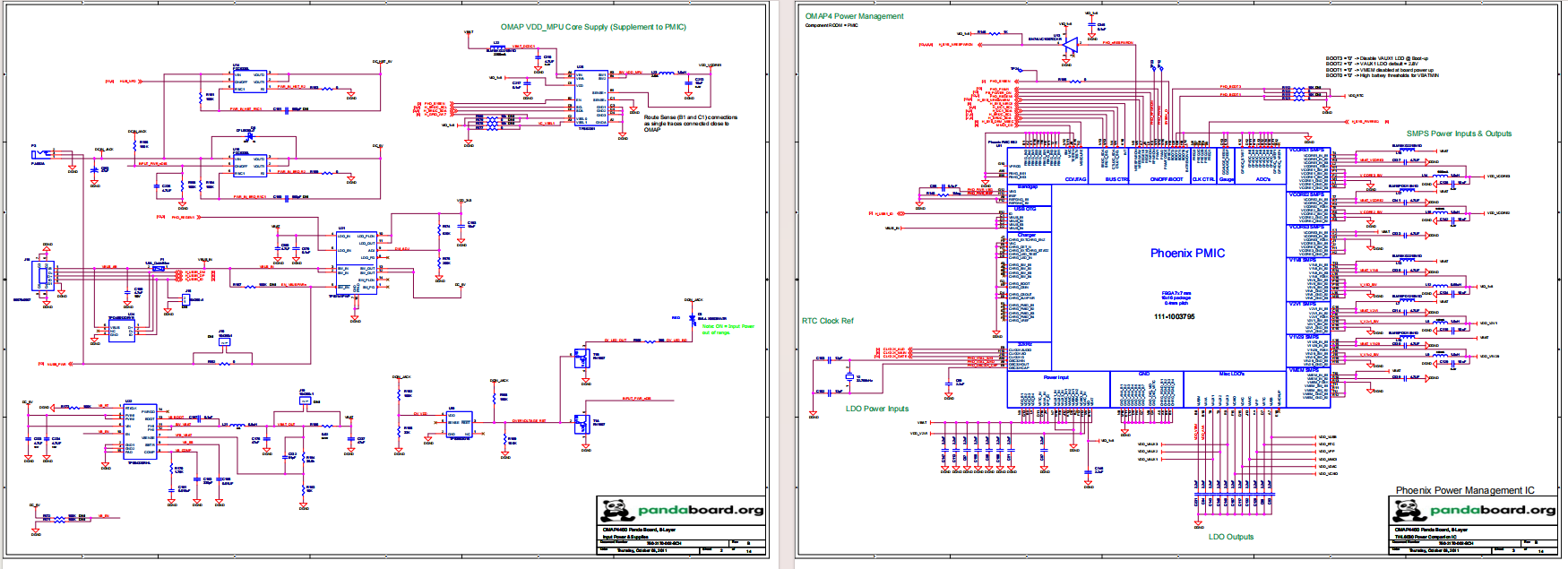Click the 'Power Input' block label in PMIC
Viewport: 1568px width, 569px height.
(1055, 377)
